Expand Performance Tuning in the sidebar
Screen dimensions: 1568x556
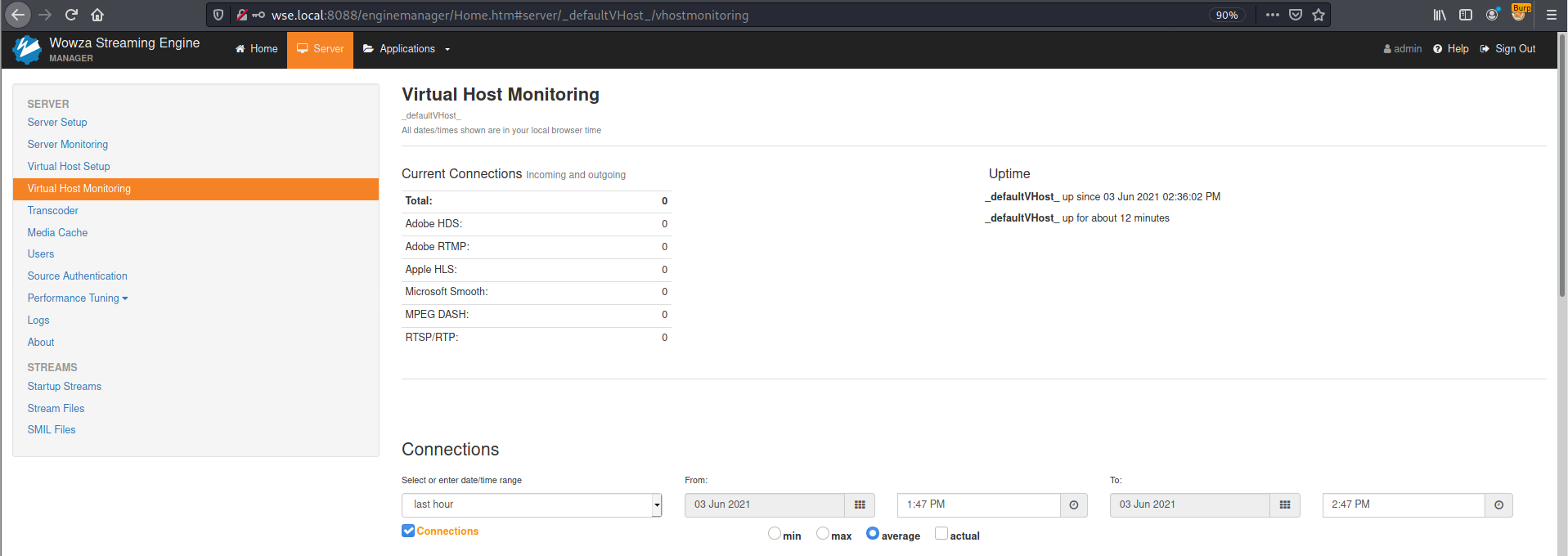(78, 298)
